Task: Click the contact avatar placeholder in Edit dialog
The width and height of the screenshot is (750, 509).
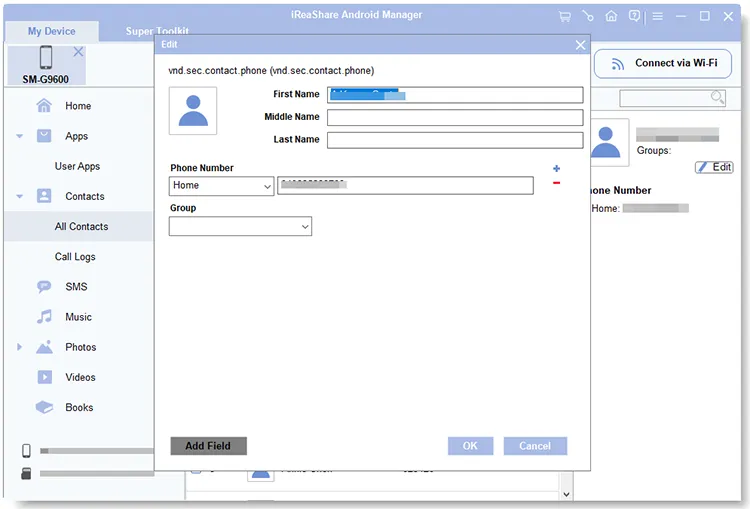Action: coord(193,111)
